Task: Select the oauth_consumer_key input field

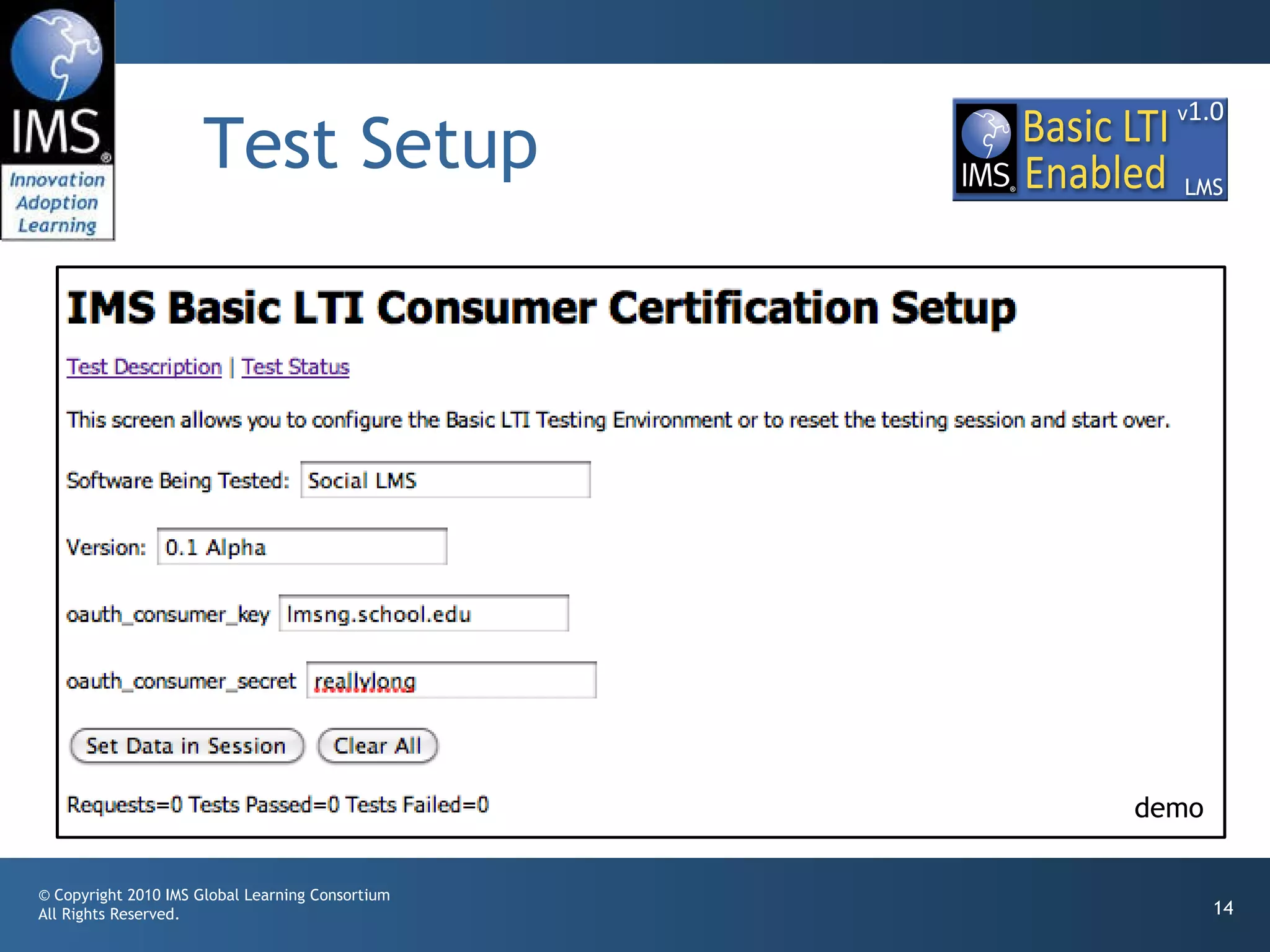Action: (x=424, y=614)
